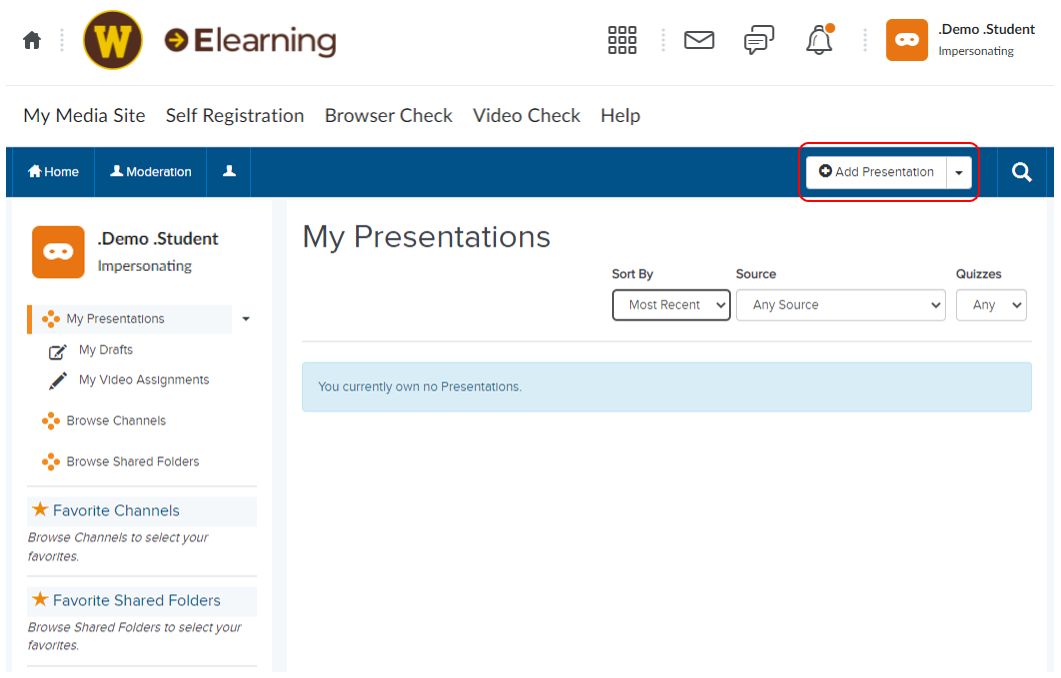Image resolution: width=1061 pixels, height=678 pixels.
Task: Open the apps grid icon
Action: tap(621, 39)
